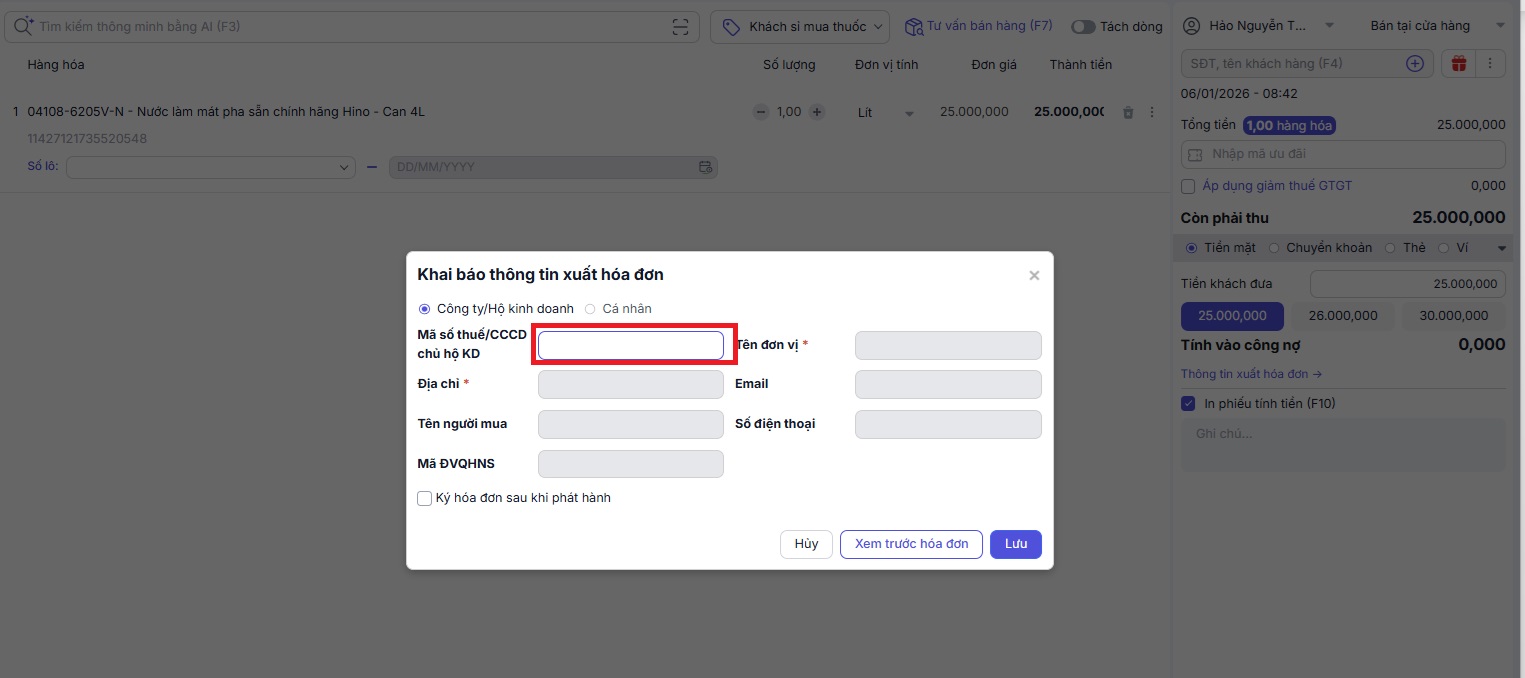Click Tư vấn bán hàng (F7)
This screenshot has height=678, width=1525.
point(978,26)
